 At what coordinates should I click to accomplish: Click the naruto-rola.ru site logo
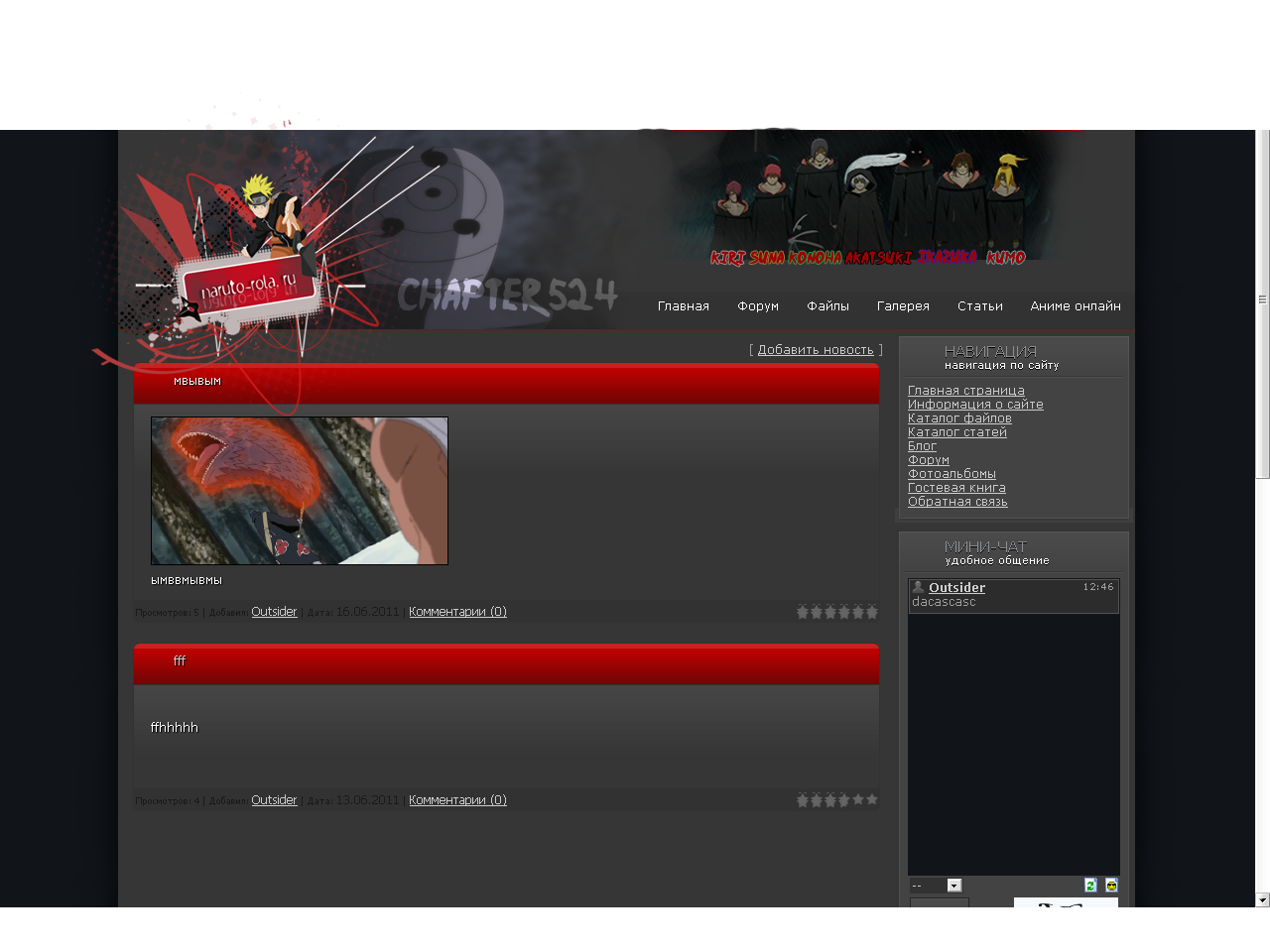click(x=248, y=288)
